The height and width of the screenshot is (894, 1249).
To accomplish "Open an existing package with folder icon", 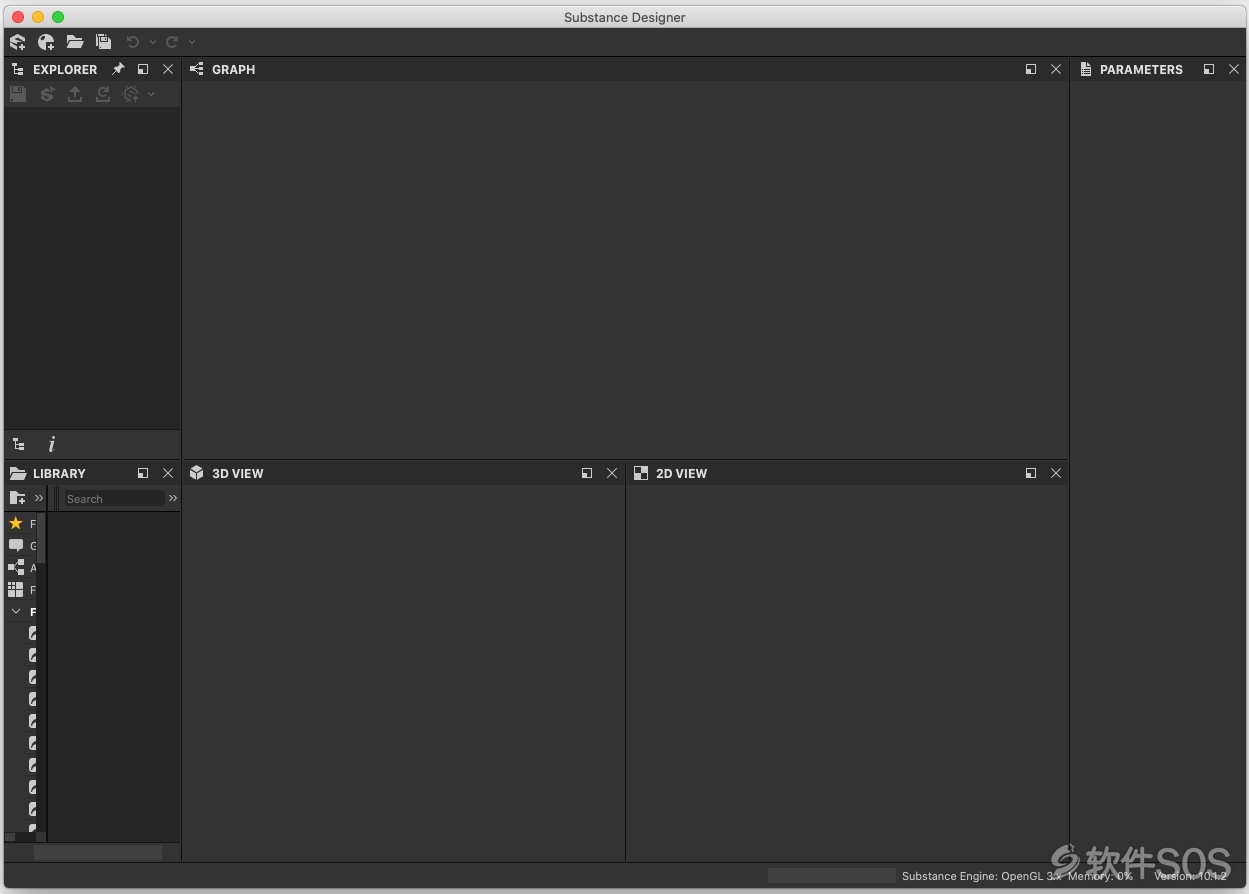I will coord(75,42).
